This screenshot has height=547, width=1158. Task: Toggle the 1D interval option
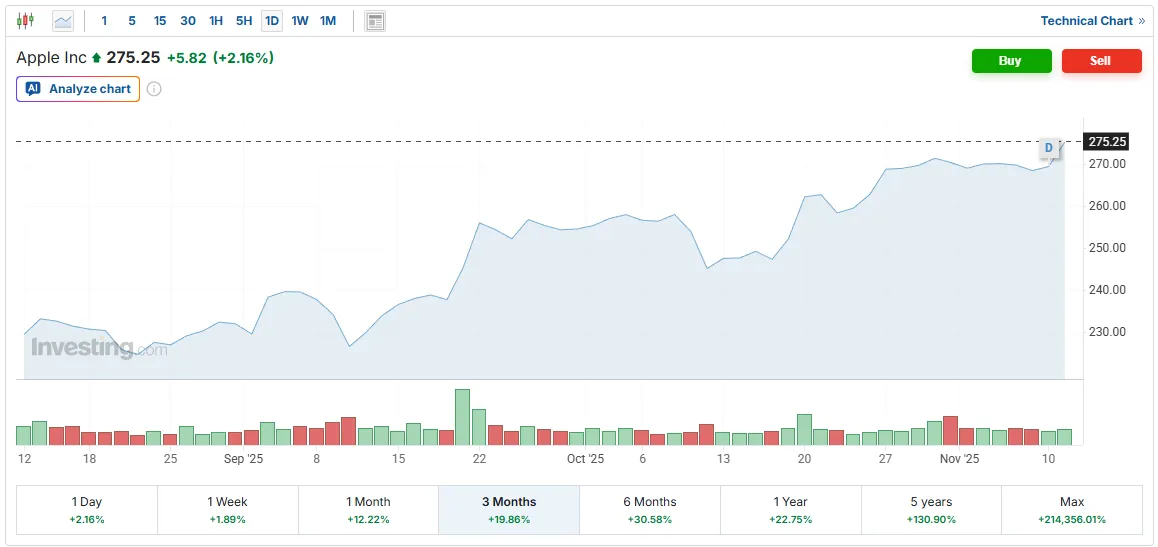pos(272,21)
